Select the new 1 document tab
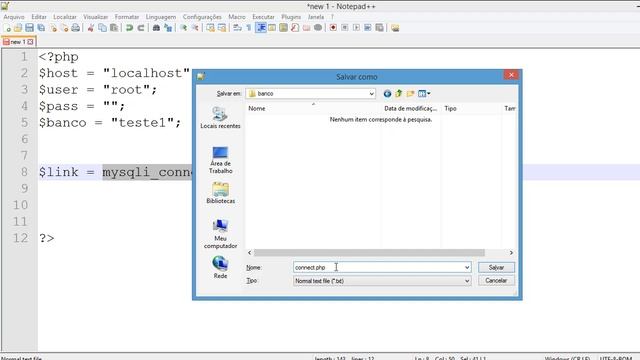 (x=18, y=42)
